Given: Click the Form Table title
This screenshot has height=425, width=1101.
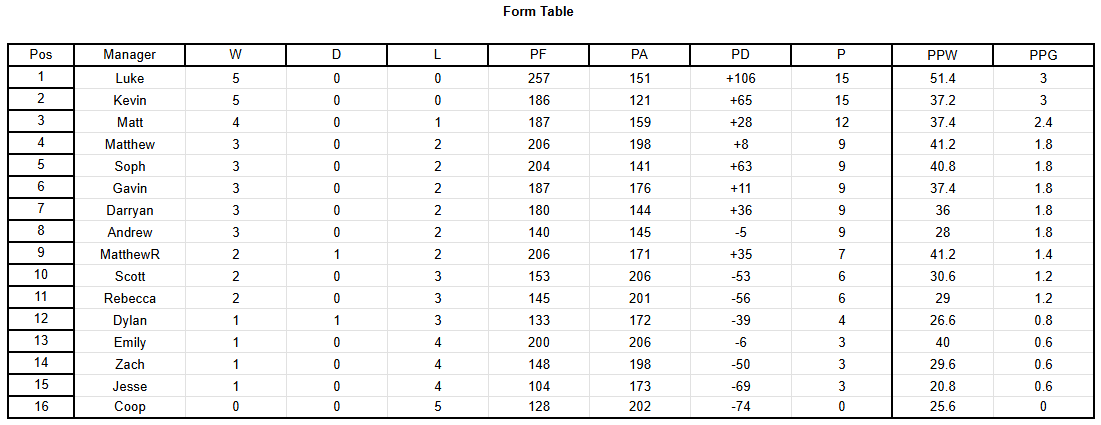Looking at the screenshot, I should point(539,12).
